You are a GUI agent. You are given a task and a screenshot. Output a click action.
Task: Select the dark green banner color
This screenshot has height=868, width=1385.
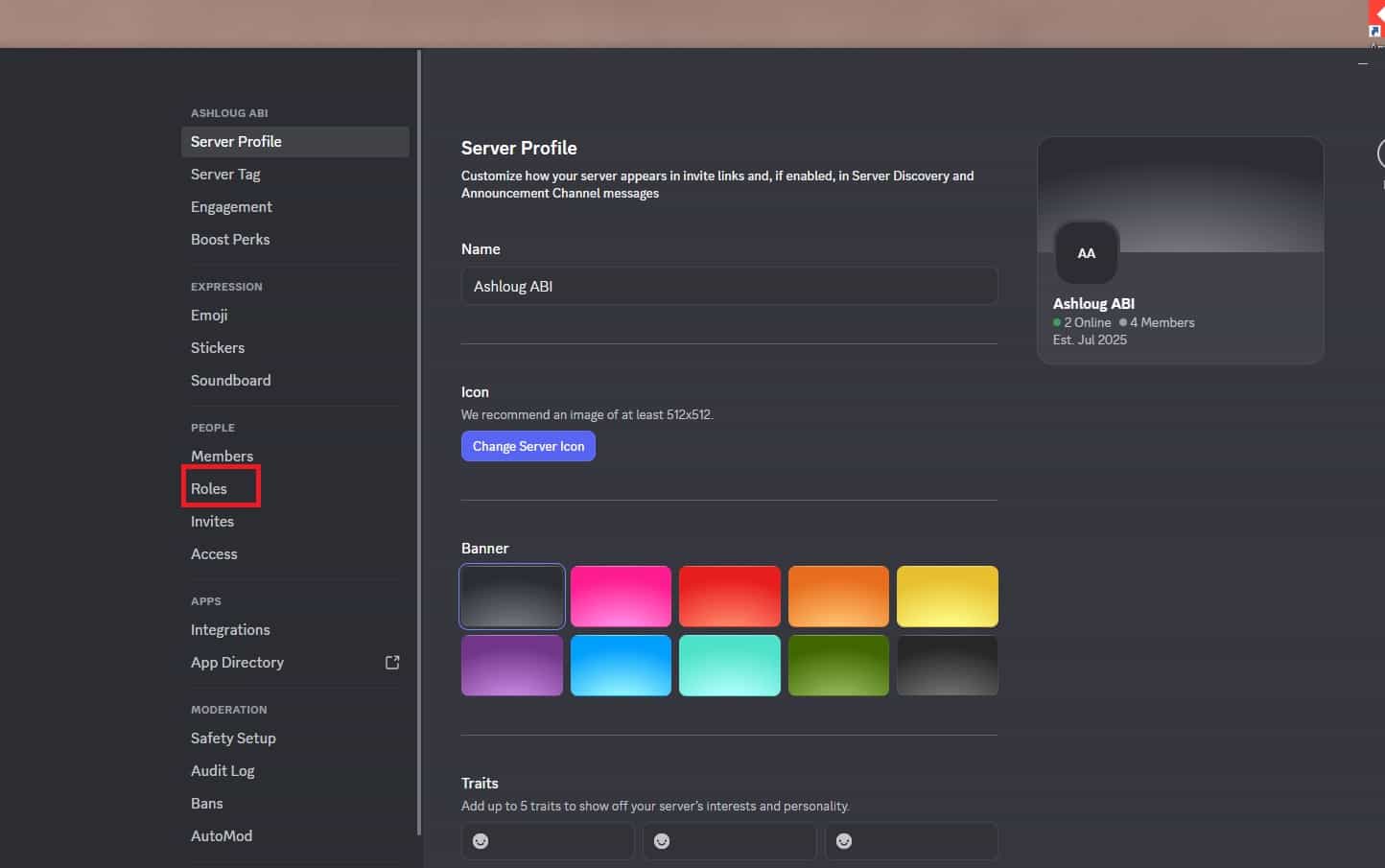[838, 666]
